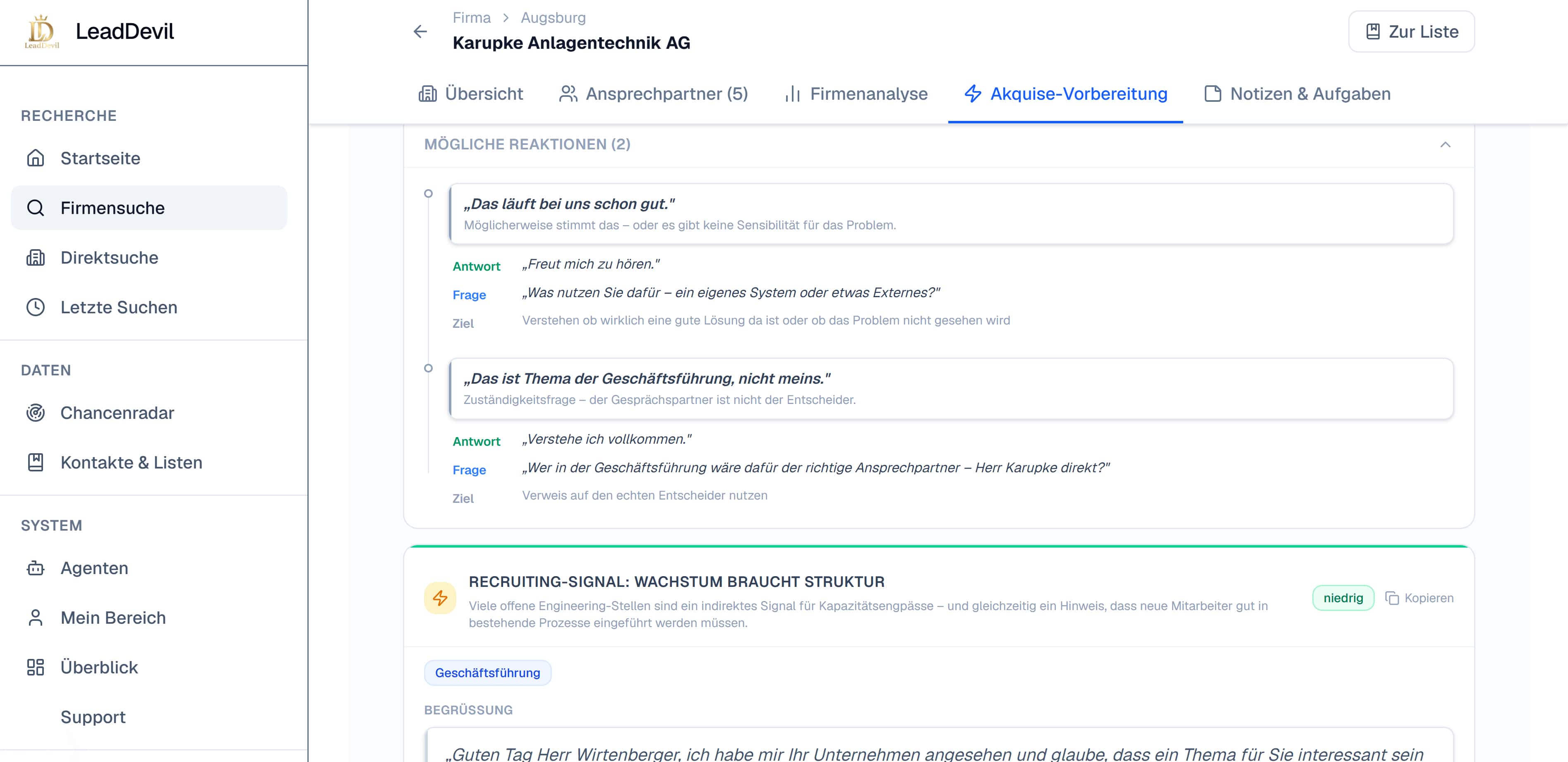Screen dimensions: 1568x762
Task: Open the Notizen & Aufgaben tab
Action: (x=1297, y=94)
